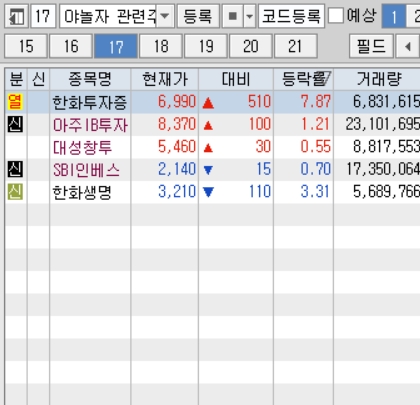Click the volume 17,350,064
This screenshot has height=405, width=420.
click(x=383, y=169)
